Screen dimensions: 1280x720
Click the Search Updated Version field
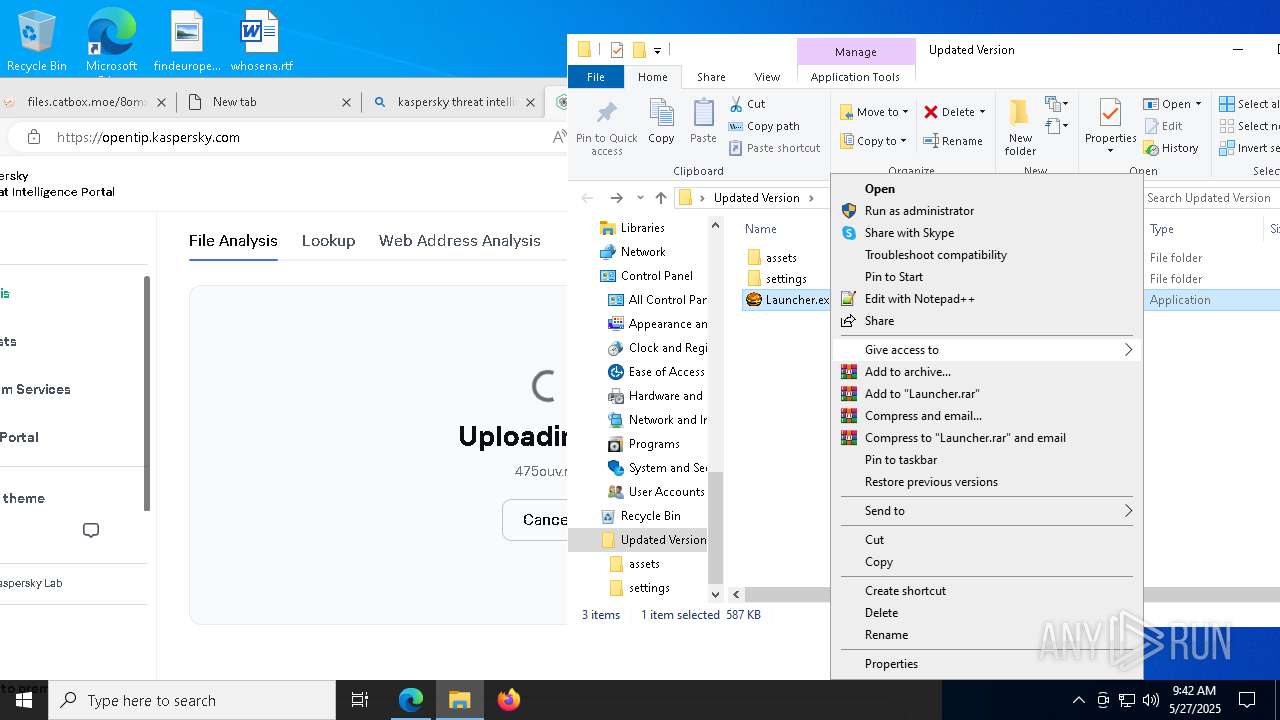click(1211, 198)
